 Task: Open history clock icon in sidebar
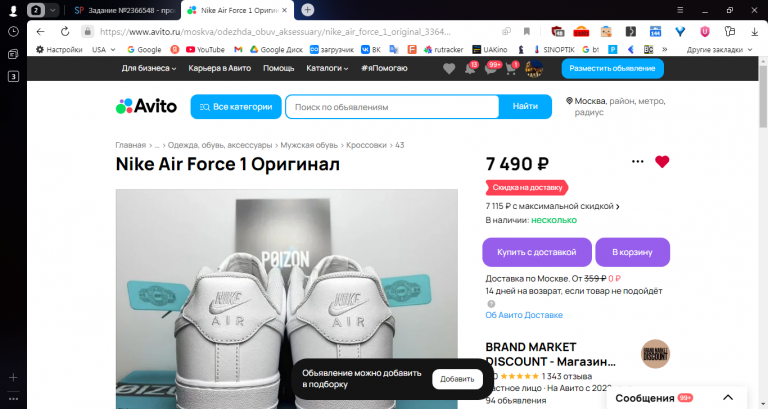coord(13,31)
